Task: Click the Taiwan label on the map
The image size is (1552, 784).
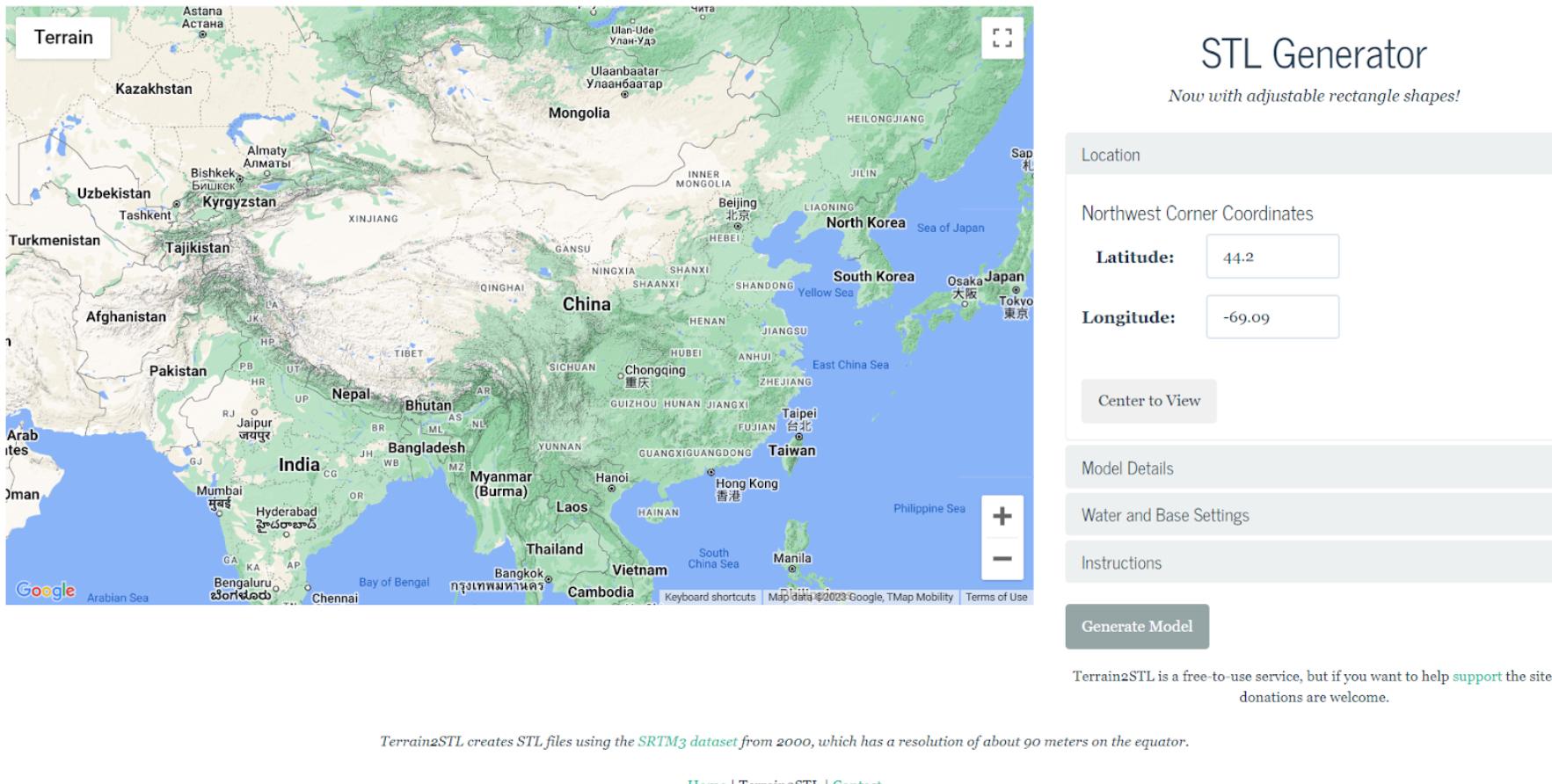Action: pyautogui.click(x=792, y=451)
